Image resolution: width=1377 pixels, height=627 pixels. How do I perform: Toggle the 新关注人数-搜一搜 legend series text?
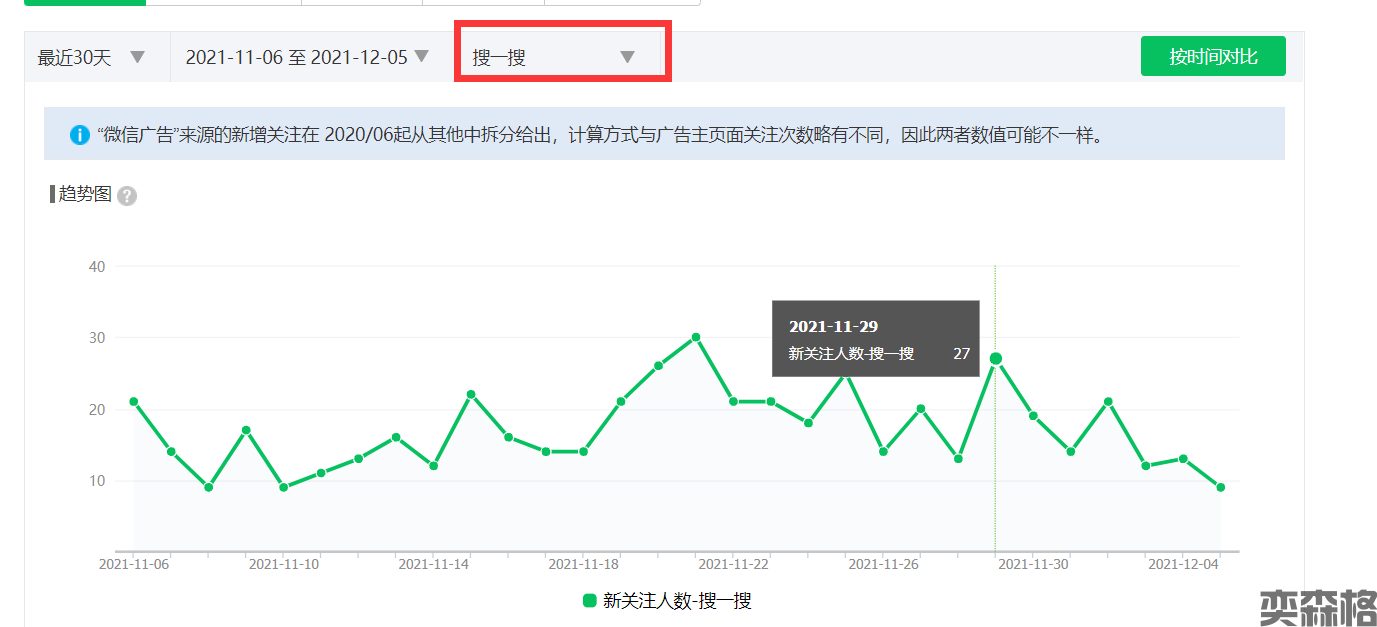click(x=677, y=601)
